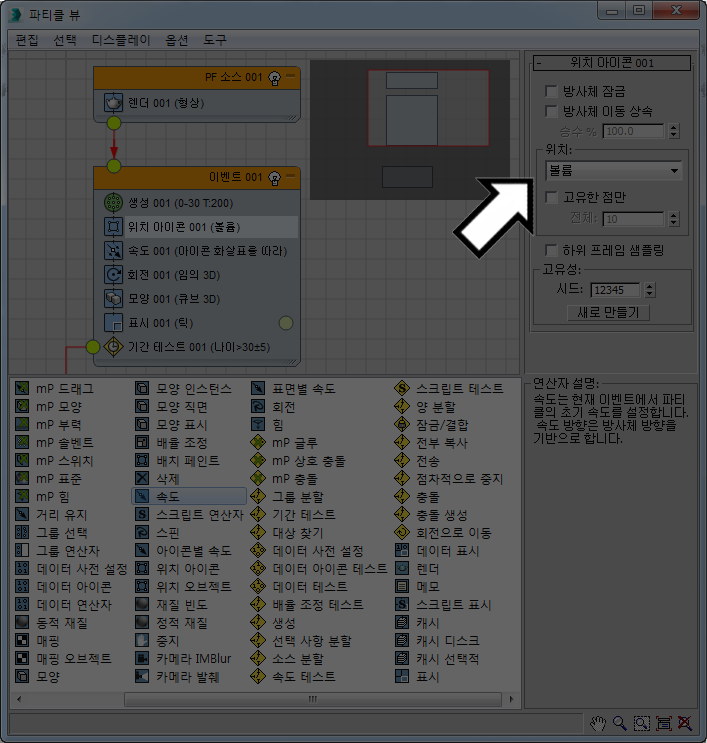
Task: Toggle the 하위 프레임 샘플링 checkbox
Action: pos(551,250)
